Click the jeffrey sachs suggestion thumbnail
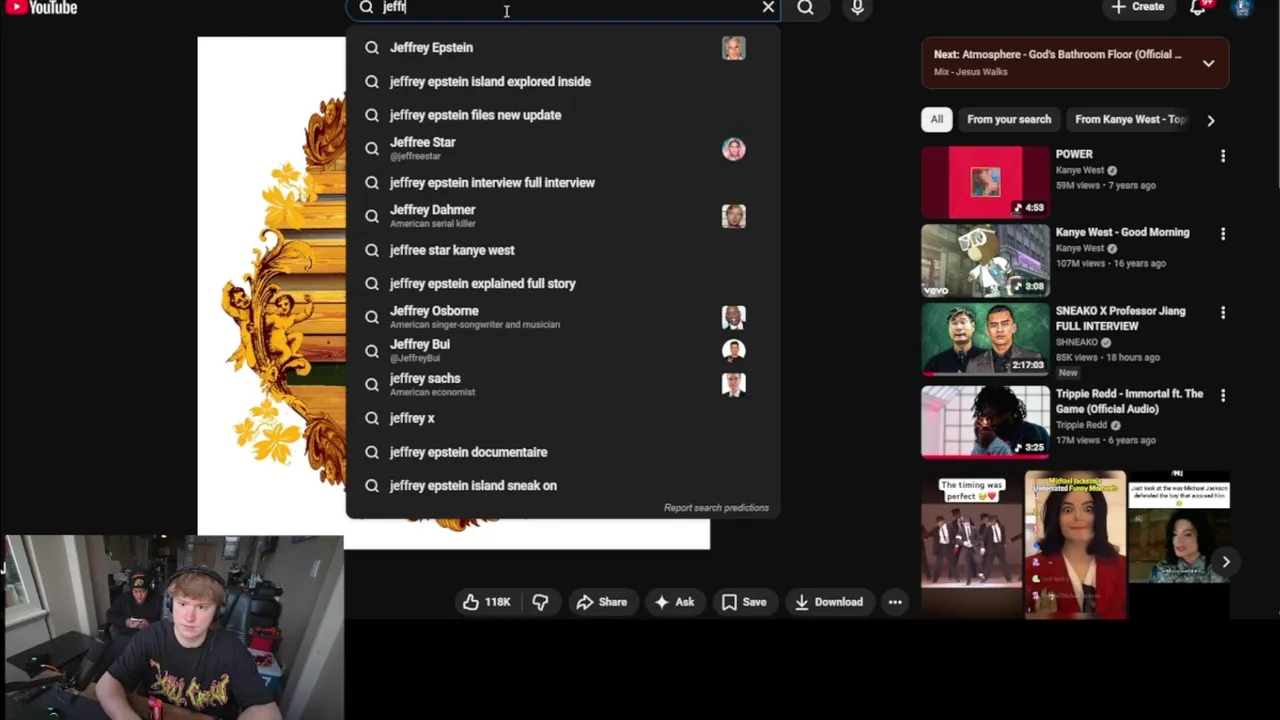 pyautogui.click(x=734, y=384)
